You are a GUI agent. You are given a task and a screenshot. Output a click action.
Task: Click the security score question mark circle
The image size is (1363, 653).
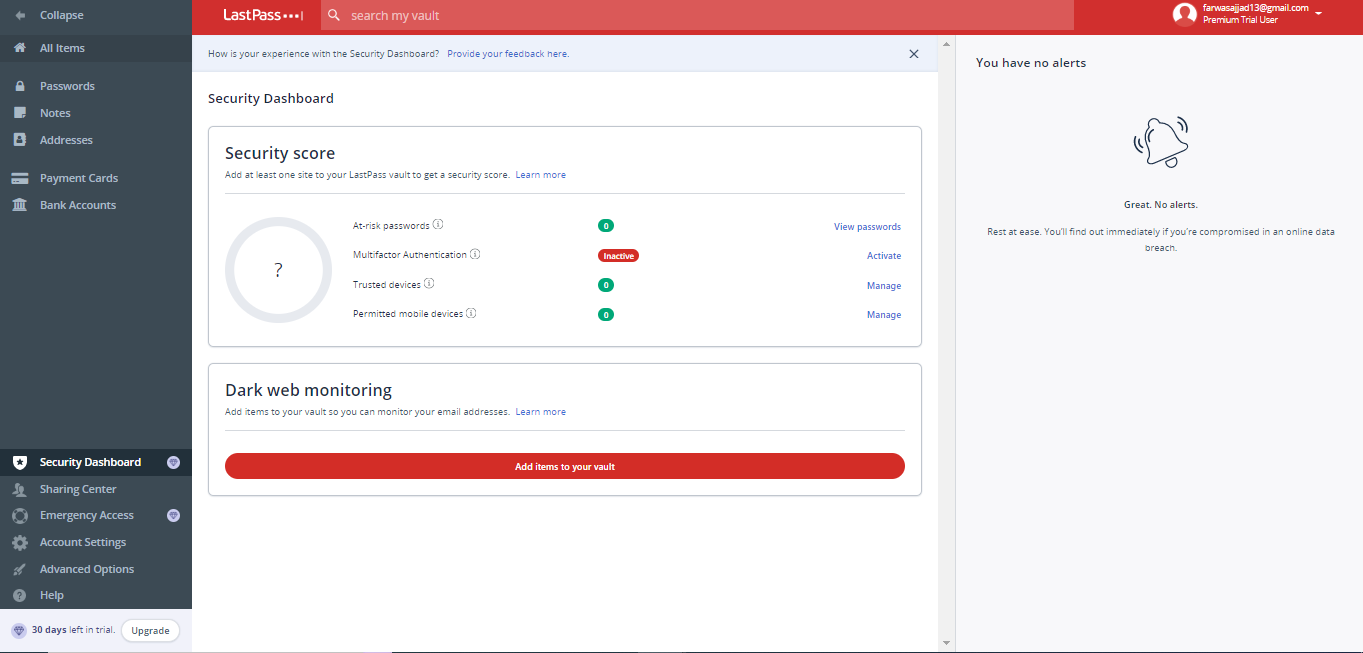[x=278, y=270]
